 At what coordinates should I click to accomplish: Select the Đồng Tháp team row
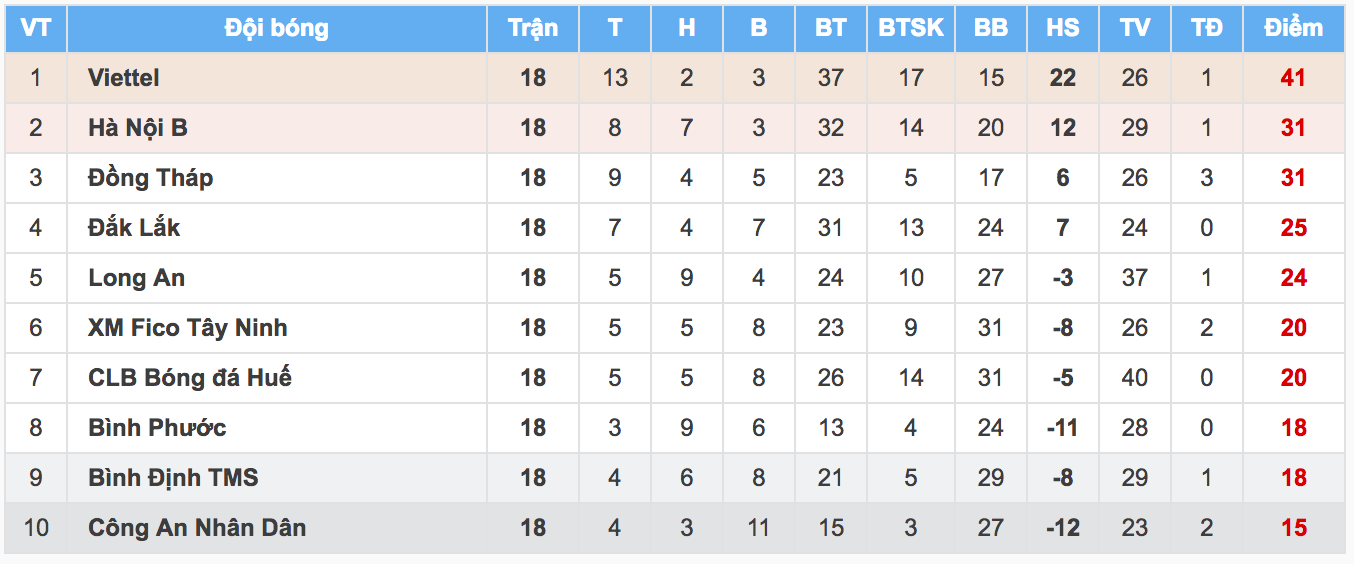click(x=676, y=178)
